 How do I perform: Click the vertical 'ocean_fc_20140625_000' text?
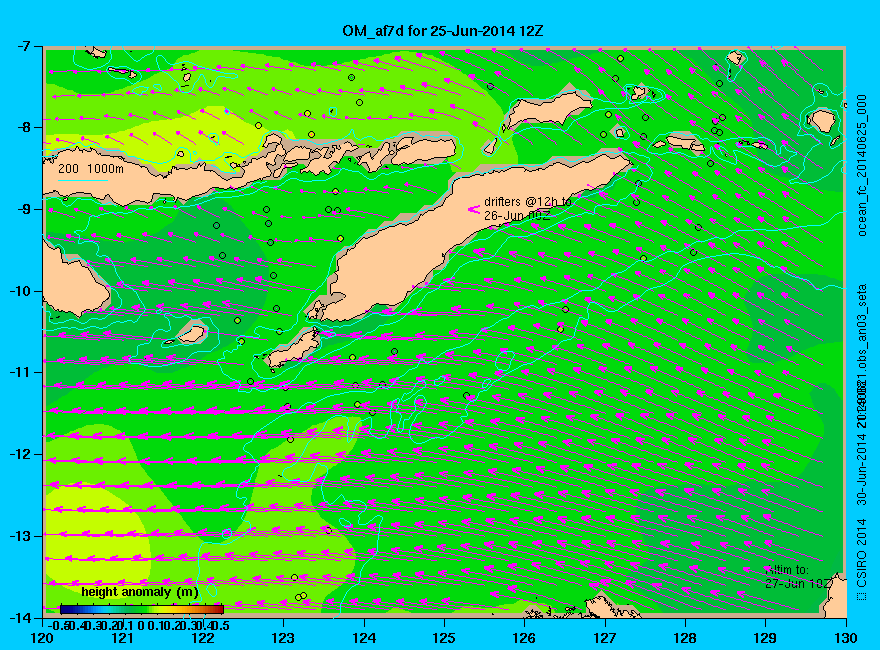point(861,166)
